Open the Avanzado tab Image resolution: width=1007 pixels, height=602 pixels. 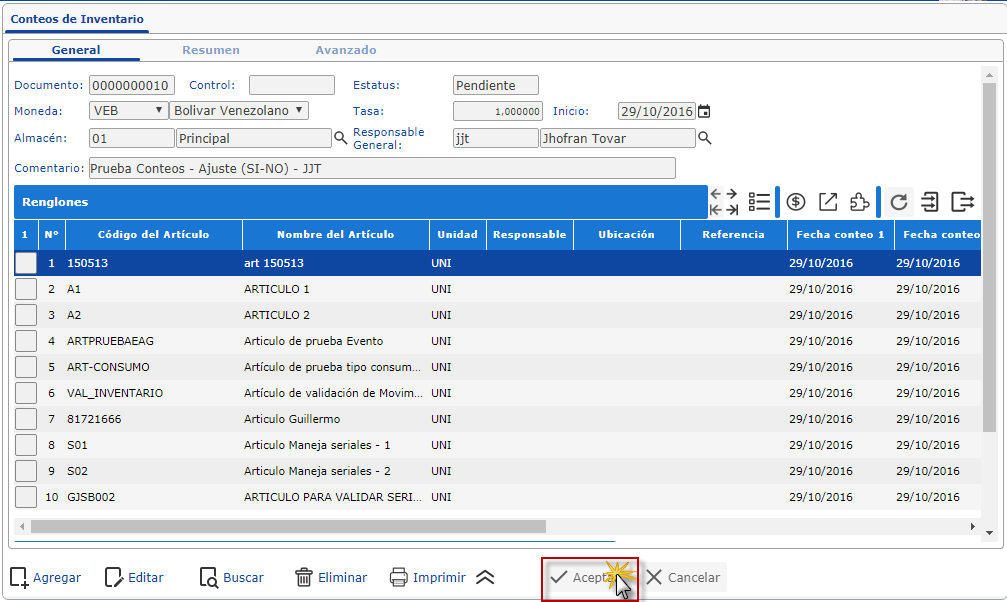click(x=345, y=50)
